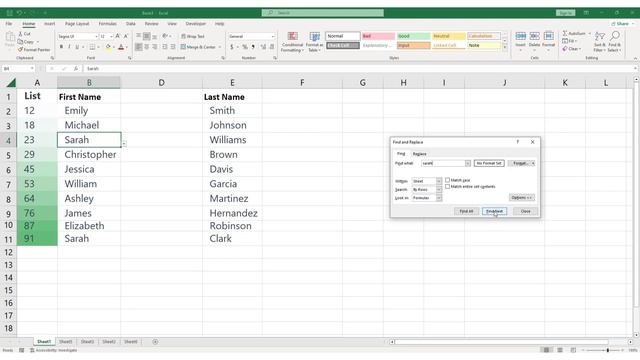Click Close in Find and Replace

tap(525, 211)
